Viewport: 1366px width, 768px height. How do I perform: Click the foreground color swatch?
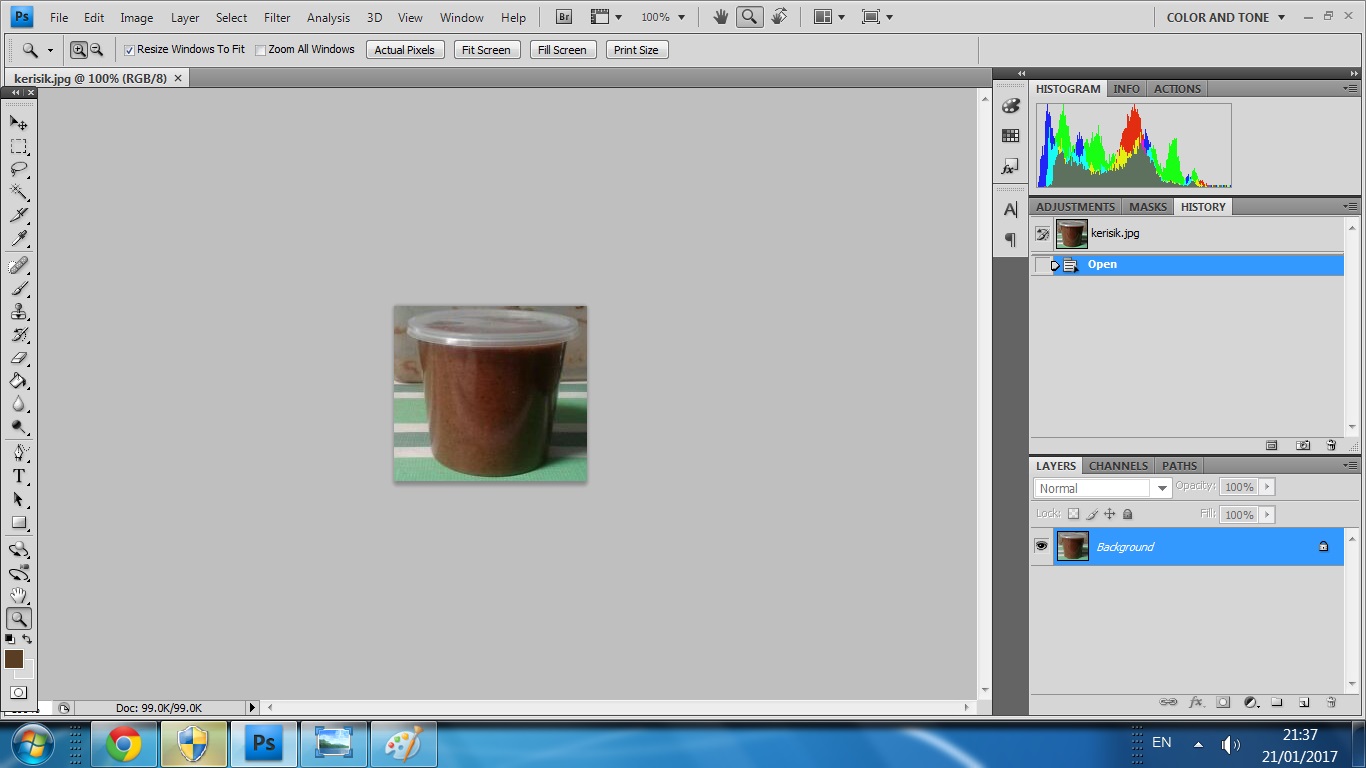[x=14, y=658]
